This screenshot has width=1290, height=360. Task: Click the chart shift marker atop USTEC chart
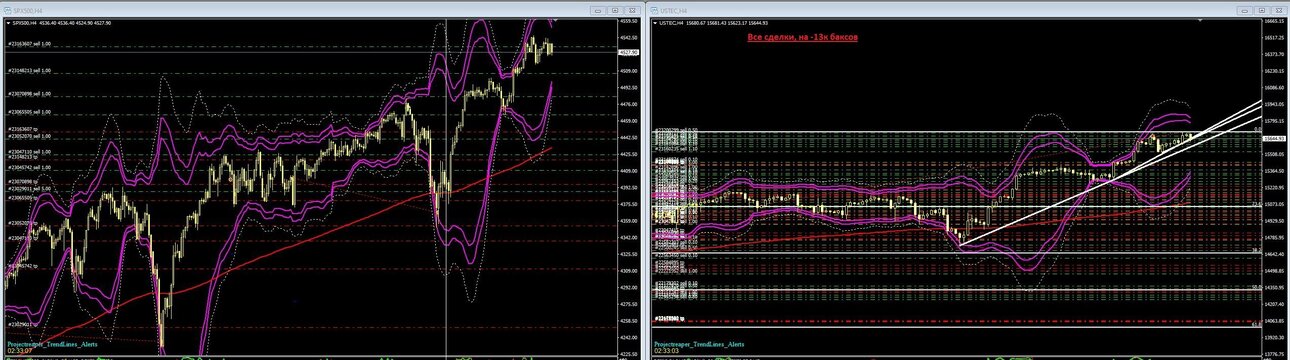tap(1200, 21)
